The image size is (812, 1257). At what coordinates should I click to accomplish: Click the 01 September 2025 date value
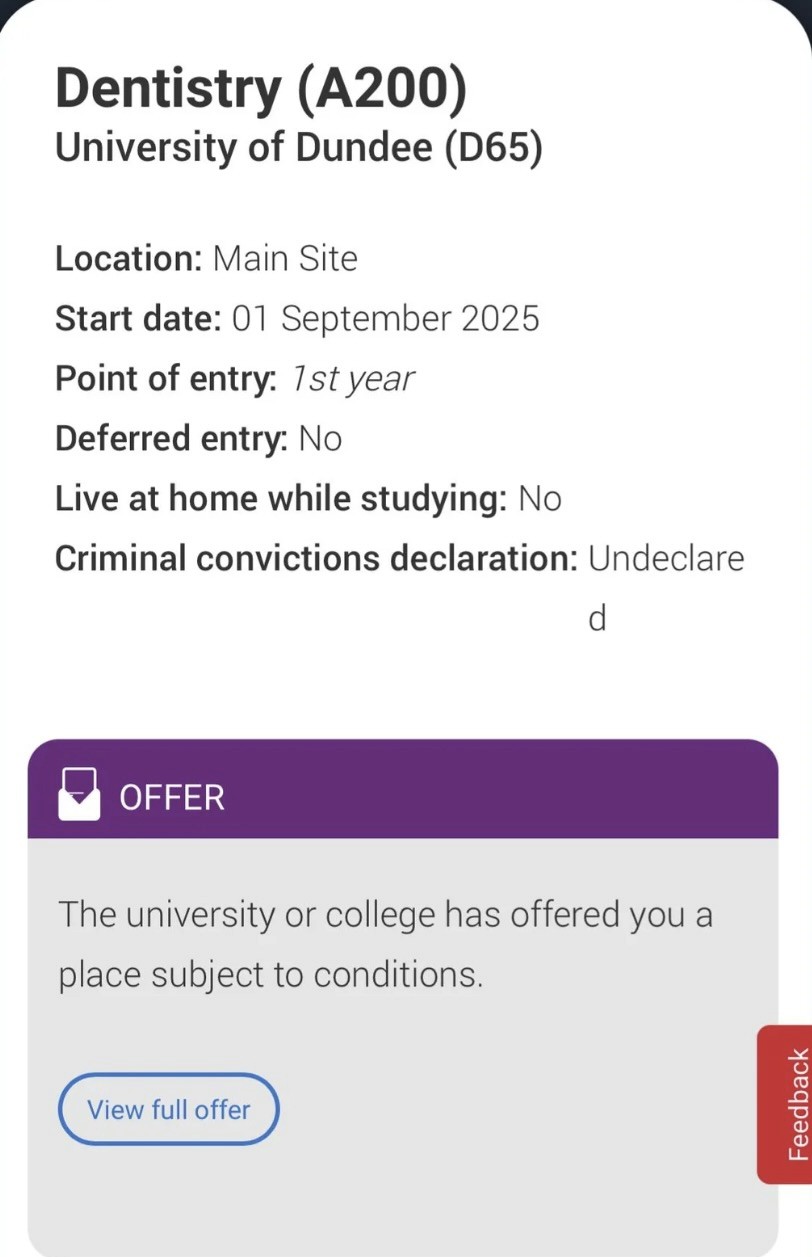(385, 319)
